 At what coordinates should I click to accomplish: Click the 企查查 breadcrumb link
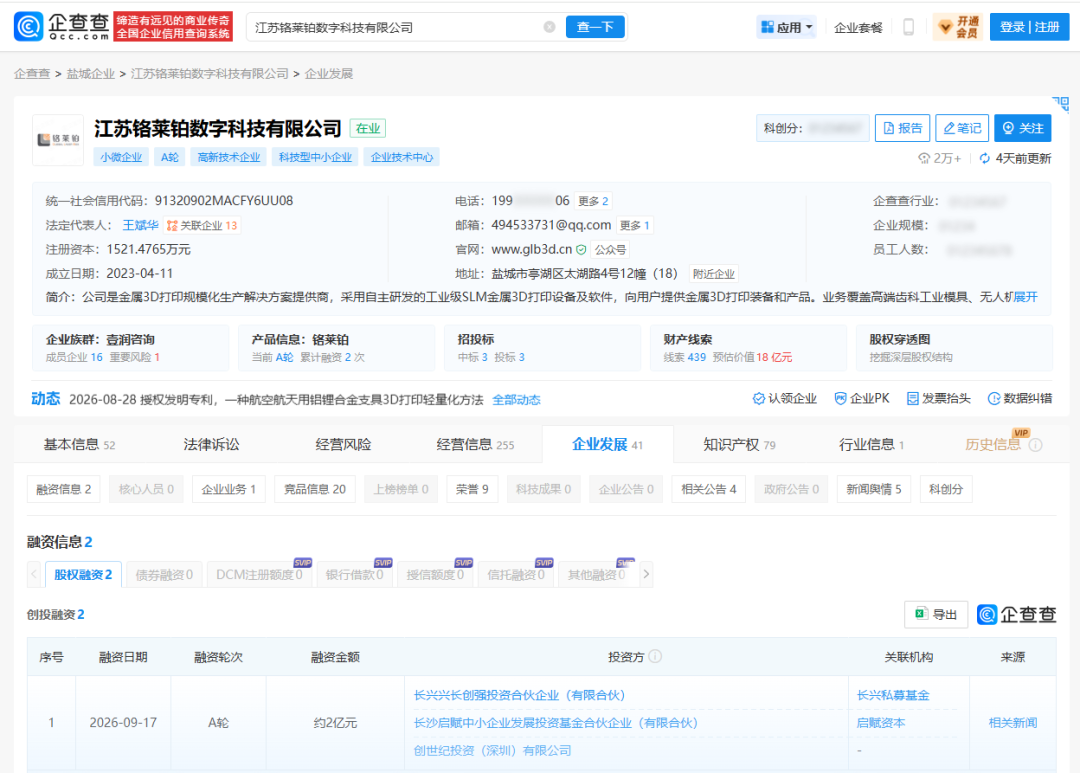coord(32,74)
